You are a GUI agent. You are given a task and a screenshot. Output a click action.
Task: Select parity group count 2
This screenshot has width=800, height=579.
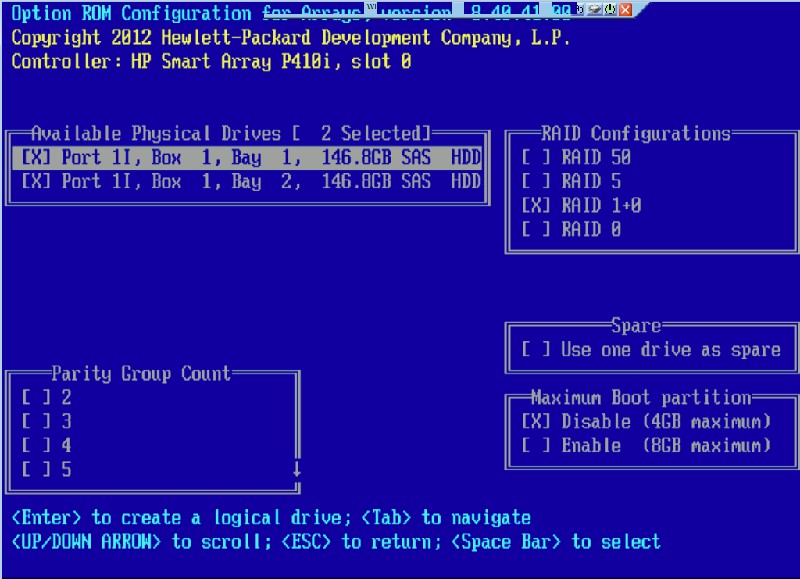[36, 398]
